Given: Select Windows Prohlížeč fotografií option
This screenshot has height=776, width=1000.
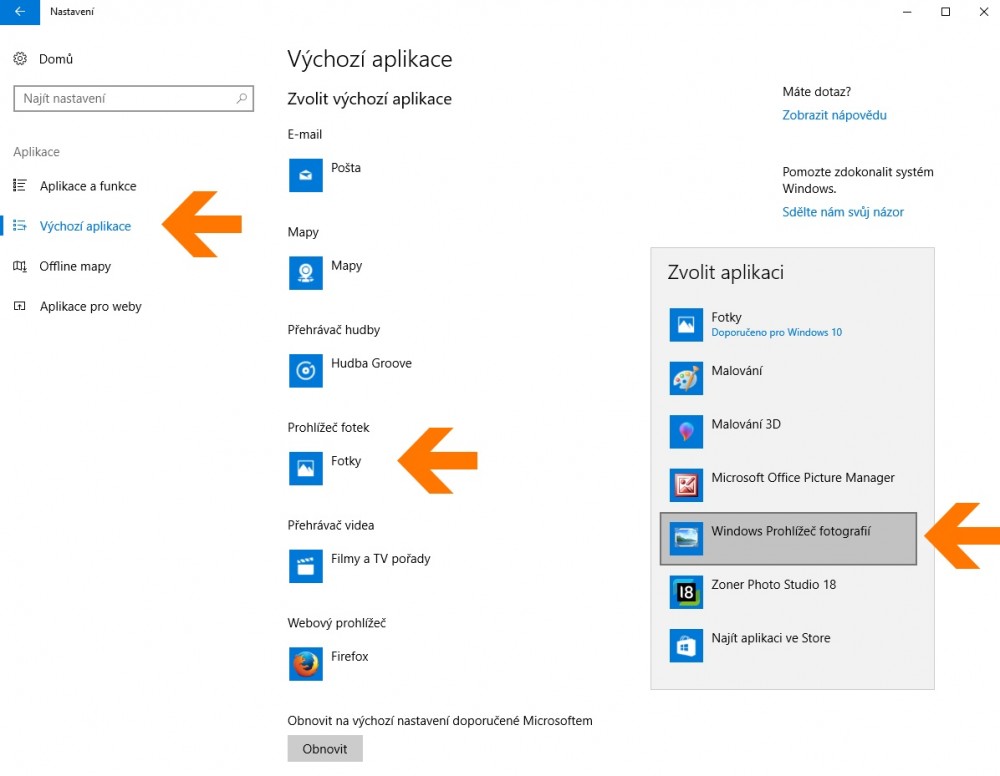Looking at the screenshot, I should [x=788, y=538].
